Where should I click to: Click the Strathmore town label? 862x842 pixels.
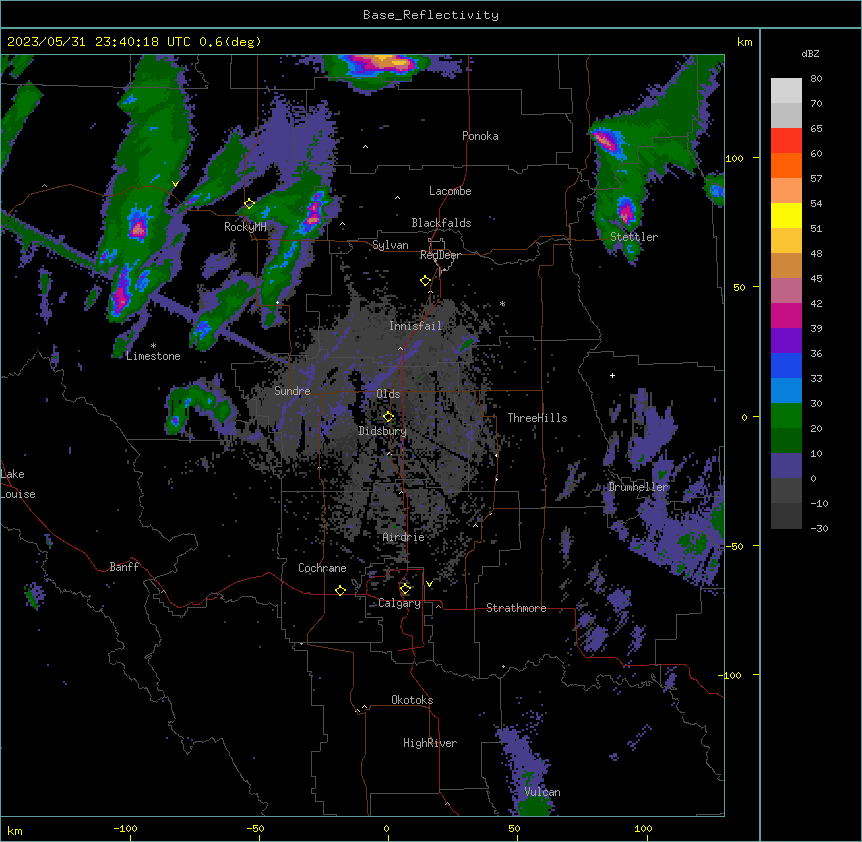pos(516,608)
